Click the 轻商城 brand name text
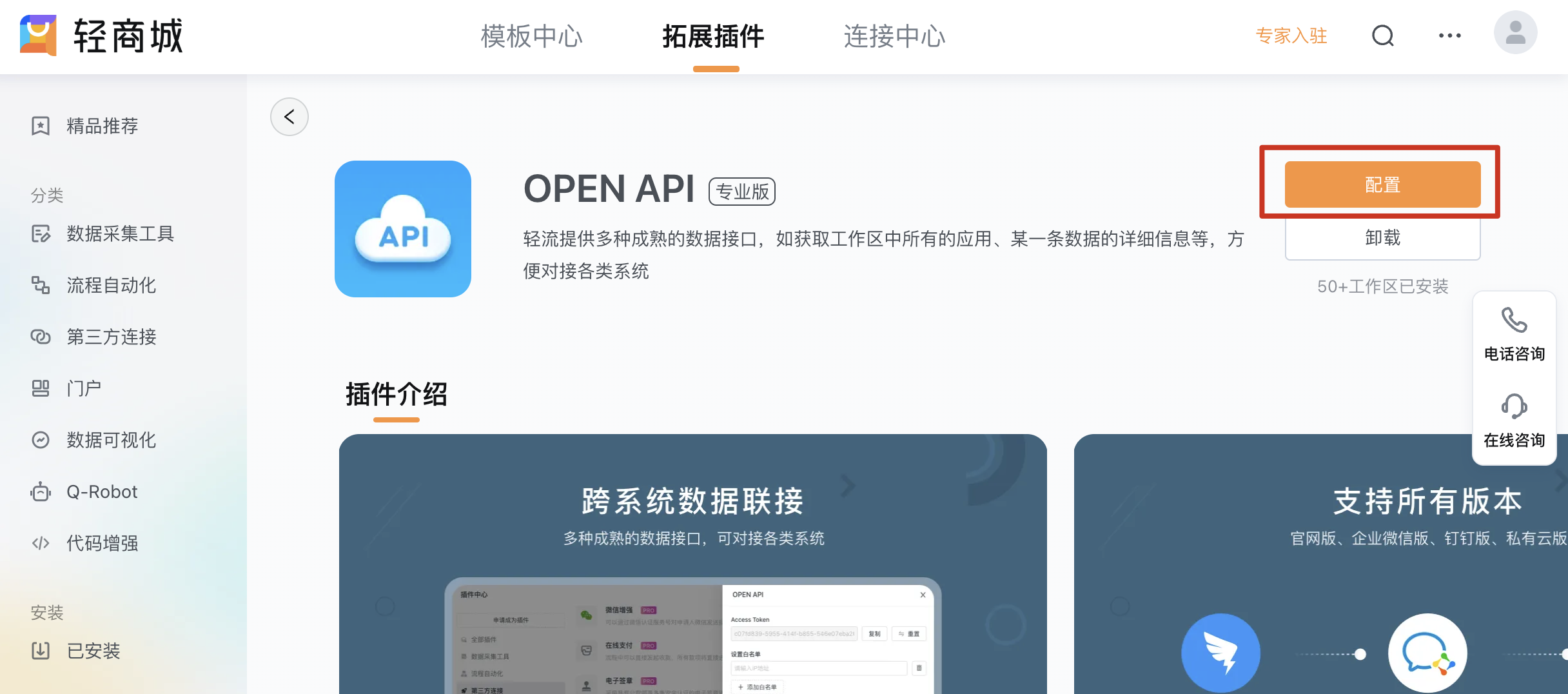The width and height of the screenshot is (1568, 694). [128, 35]
